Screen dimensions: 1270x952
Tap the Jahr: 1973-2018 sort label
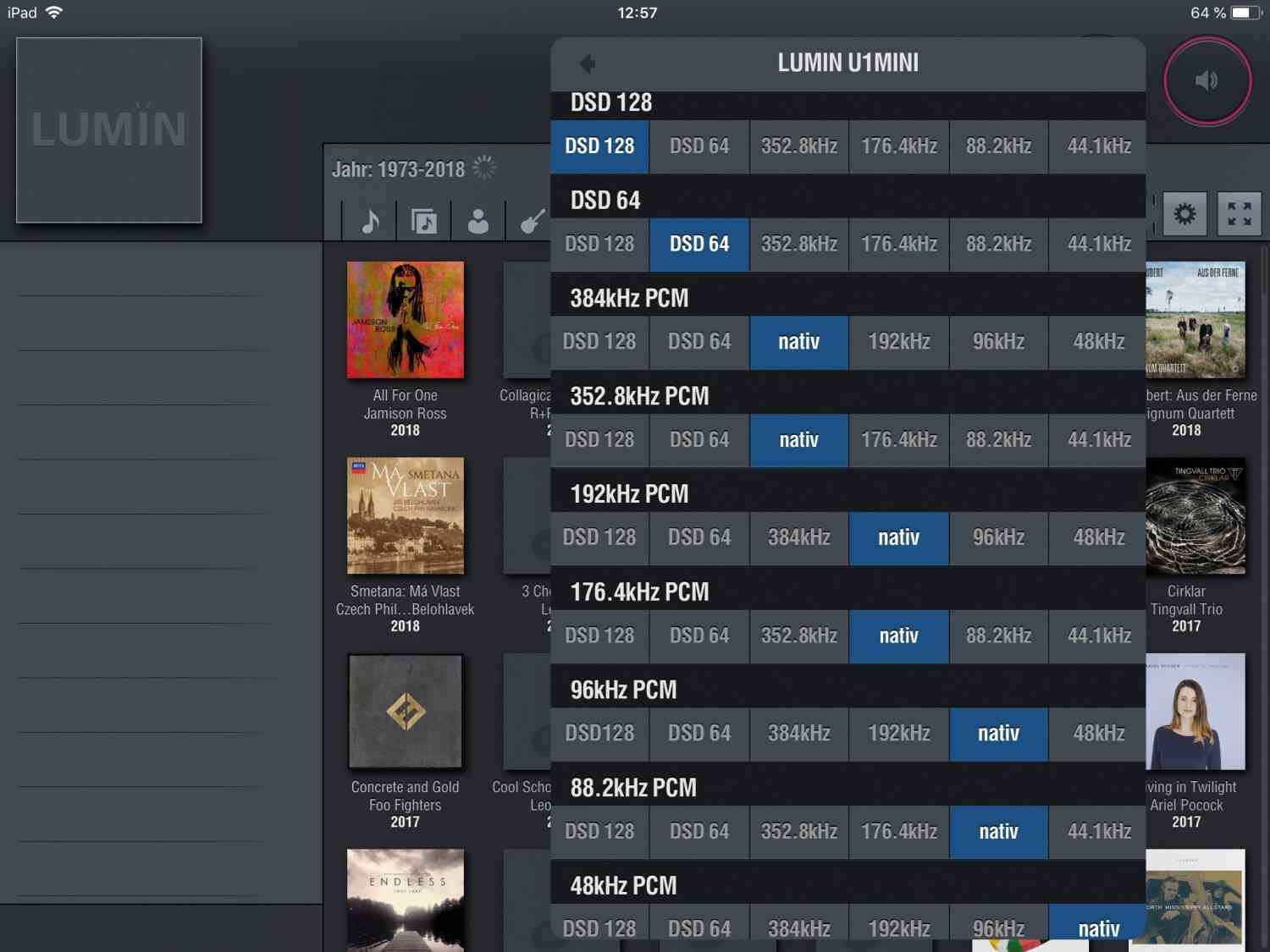(x=399, y=169)
